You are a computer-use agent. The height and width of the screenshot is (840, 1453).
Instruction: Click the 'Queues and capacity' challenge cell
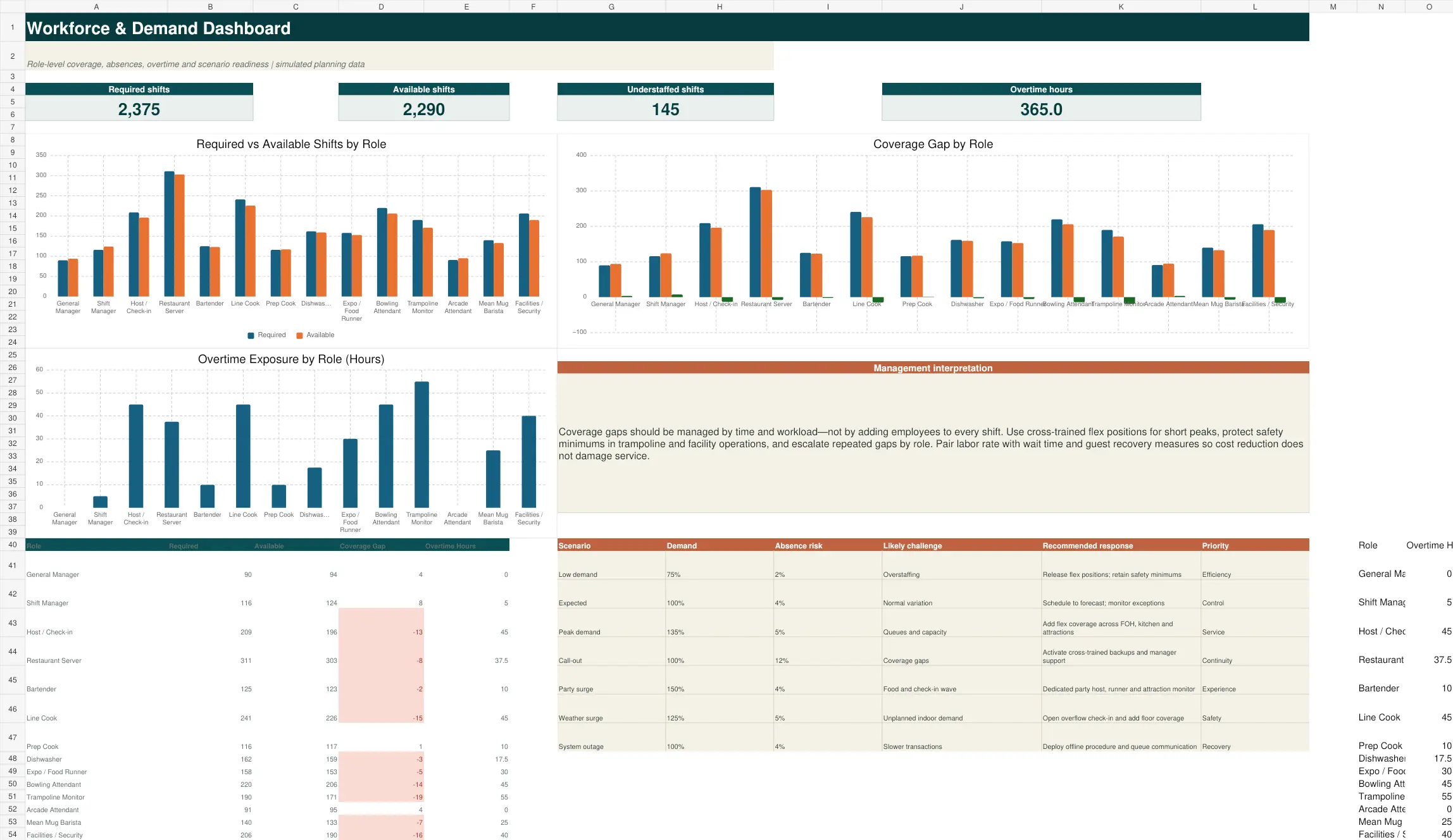pos(961,623)
